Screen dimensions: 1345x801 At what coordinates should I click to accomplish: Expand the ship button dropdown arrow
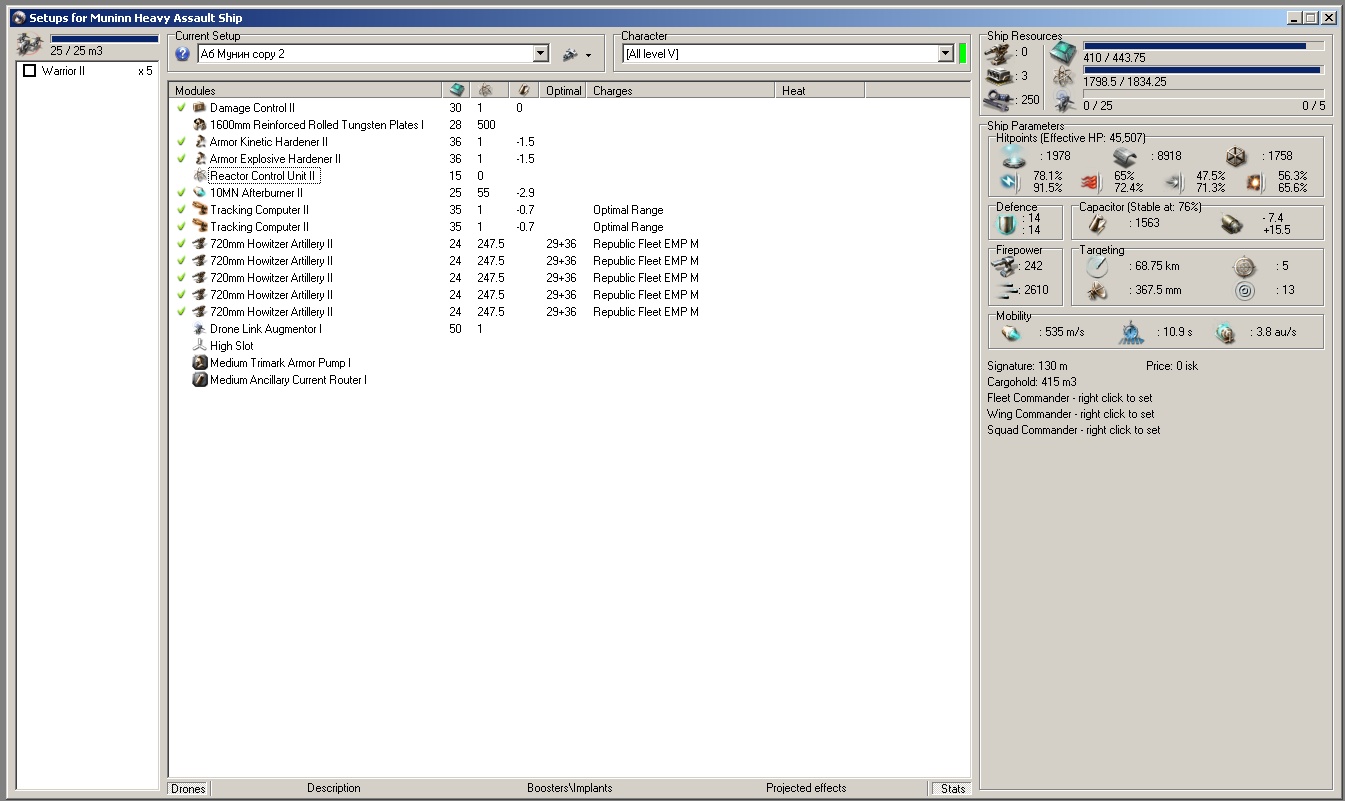588,55
